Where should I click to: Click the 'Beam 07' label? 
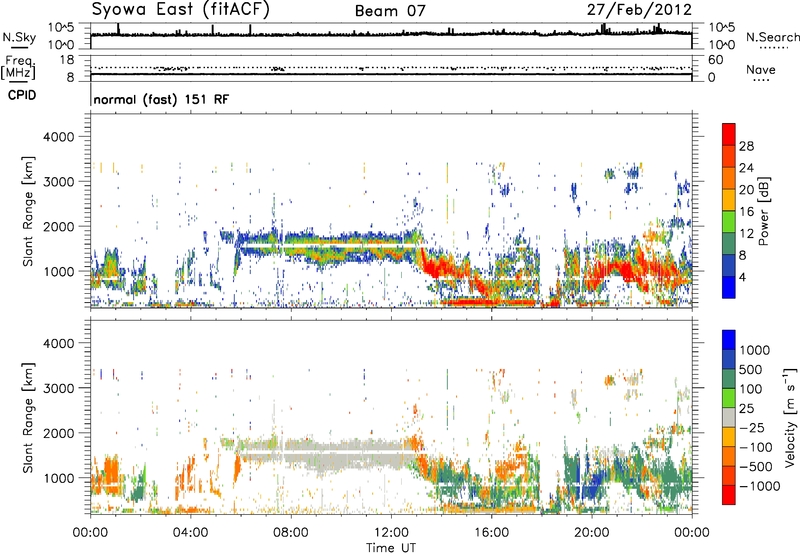(390, 11)
